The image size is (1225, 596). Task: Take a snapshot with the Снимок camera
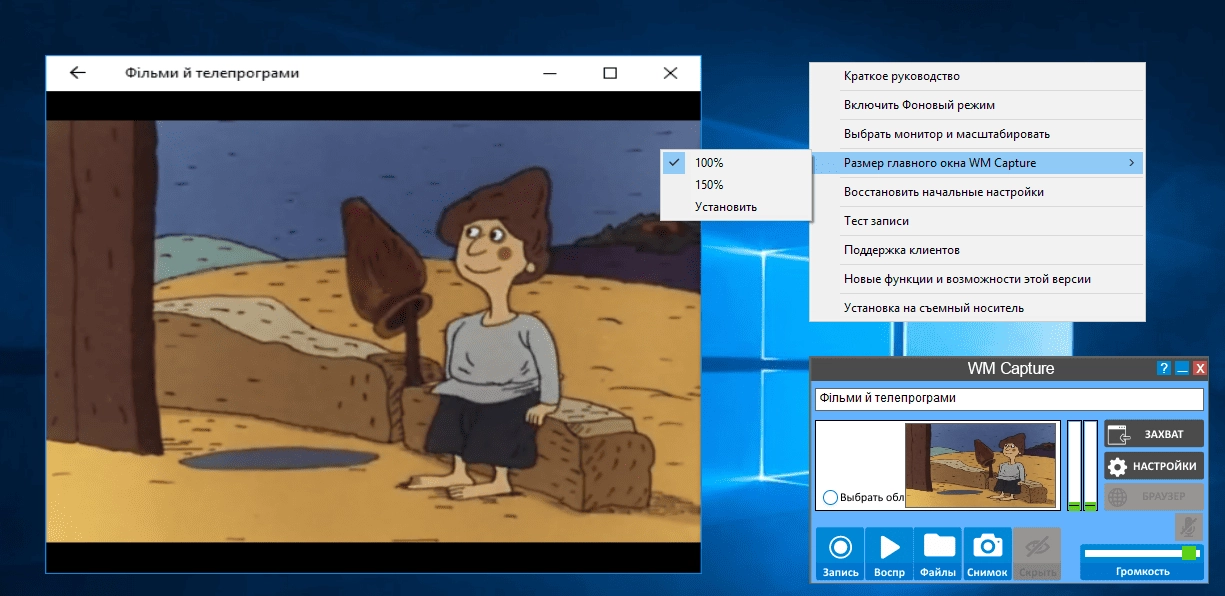pyautogui.click(x=988, y=554)
